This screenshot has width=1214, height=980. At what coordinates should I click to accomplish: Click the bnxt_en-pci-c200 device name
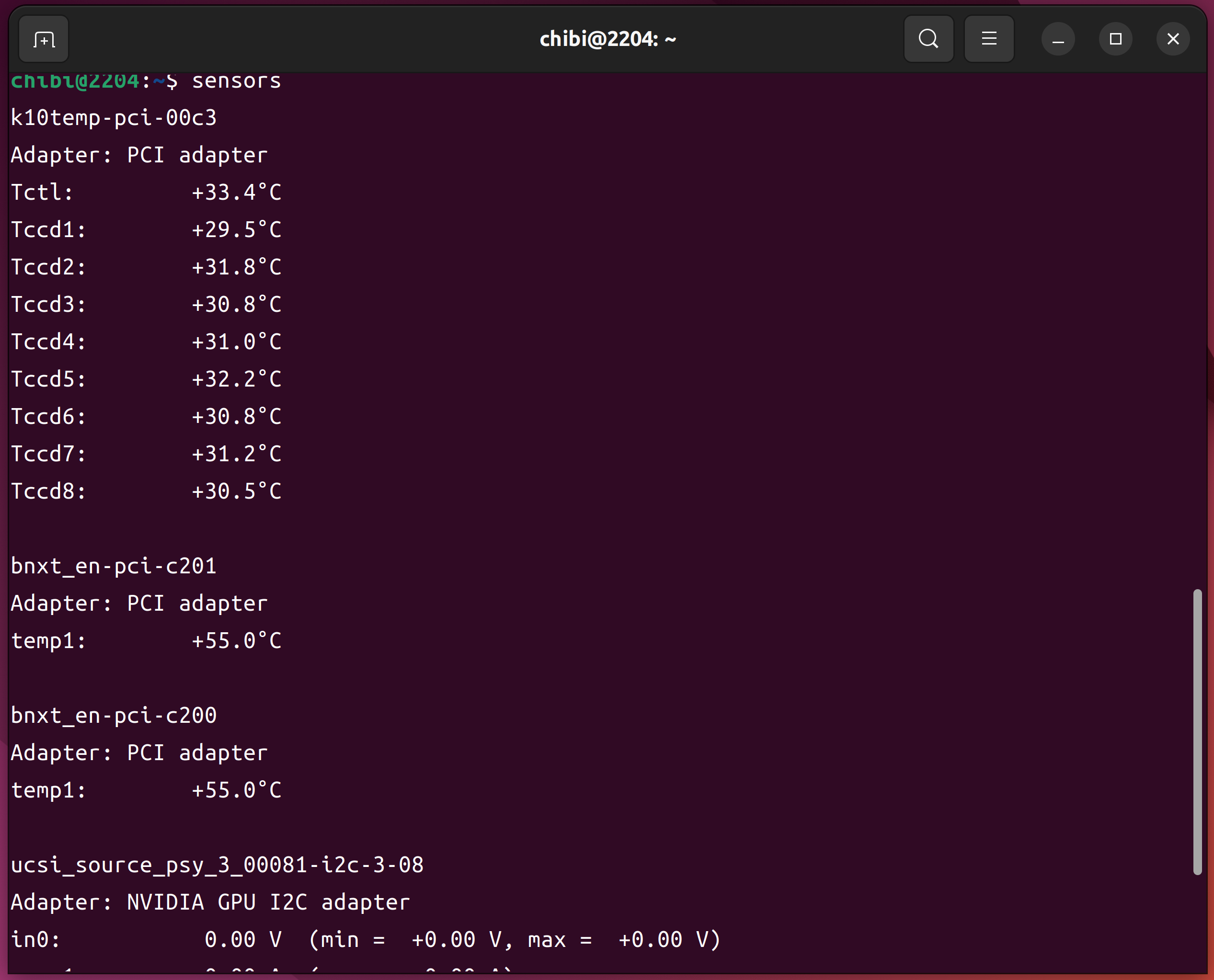tap(114, 715)
